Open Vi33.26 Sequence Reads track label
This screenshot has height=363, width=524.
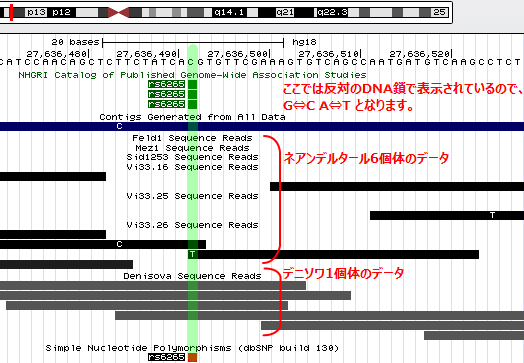click(x=192, y=225)
